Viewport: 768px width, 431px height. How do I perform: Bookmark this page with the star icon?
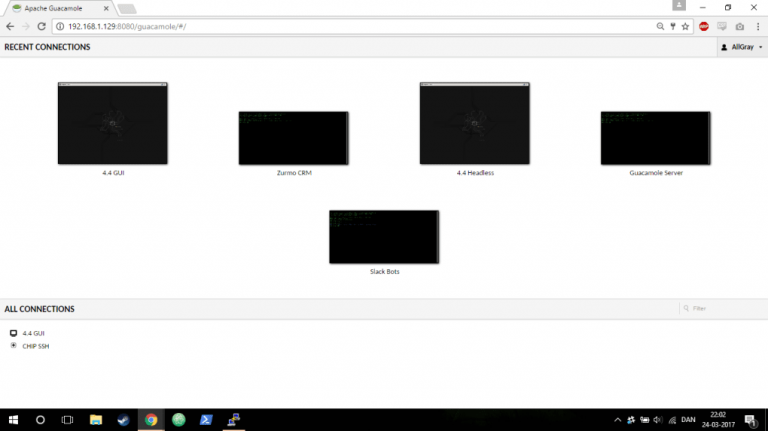coord(685,26)
